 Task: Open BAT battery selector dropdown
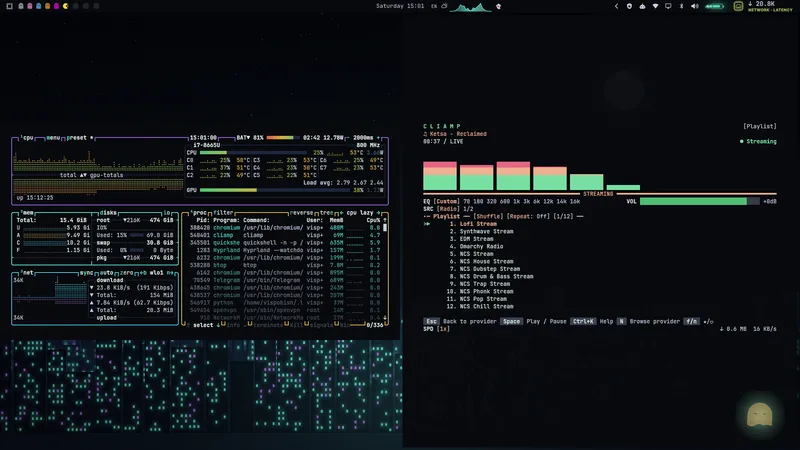point(243,138)
